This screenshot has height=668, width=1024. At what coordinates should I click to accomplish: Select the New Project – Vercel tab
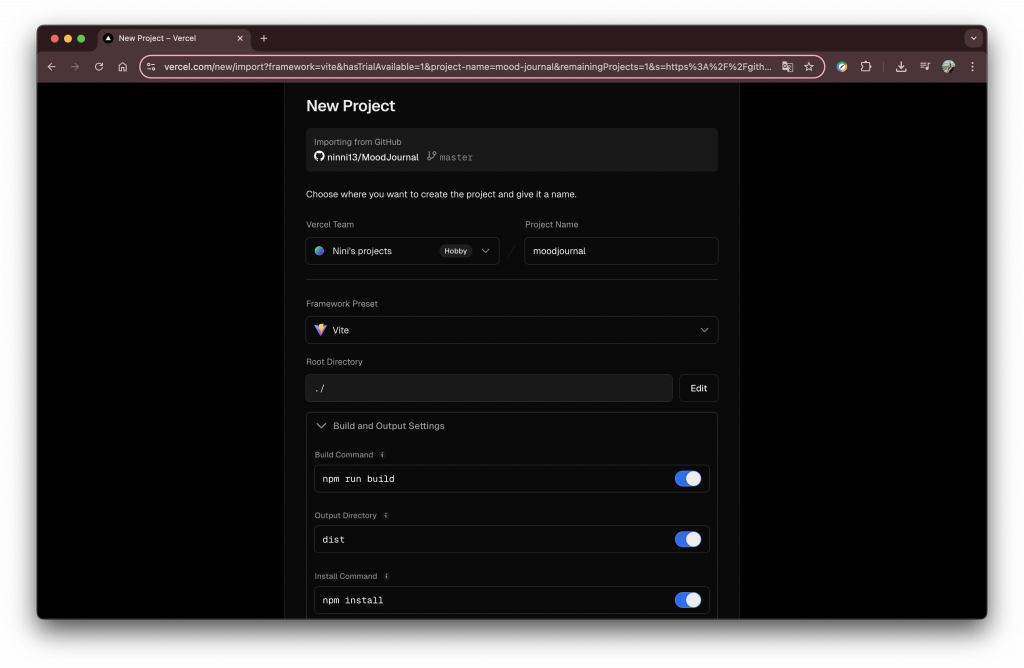tap(172, 39)
